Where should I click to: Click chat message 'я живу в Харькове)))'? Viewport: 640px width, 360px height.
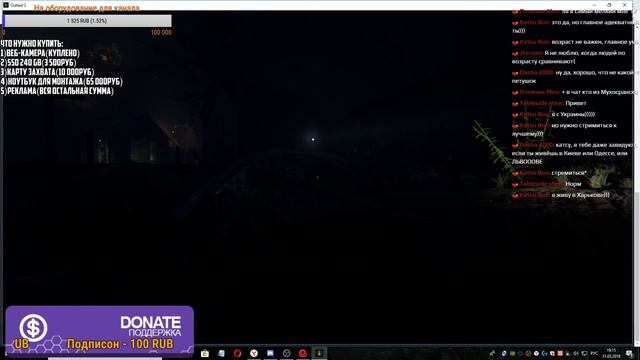tap(580, 195)
